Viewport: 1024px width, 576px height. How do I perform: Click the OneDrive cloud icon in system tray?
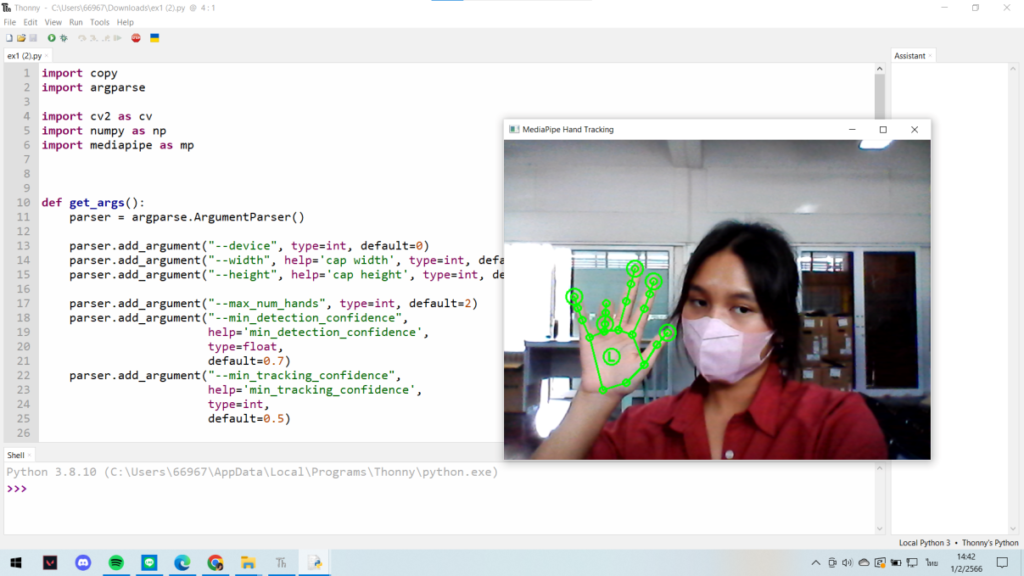[863, 562]
